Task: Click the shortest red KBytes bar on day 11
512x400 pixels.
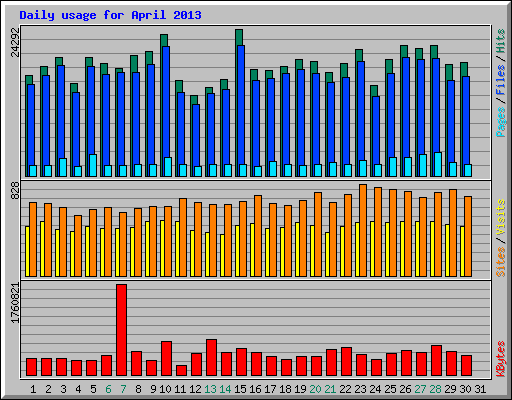Action: (181, 371)
